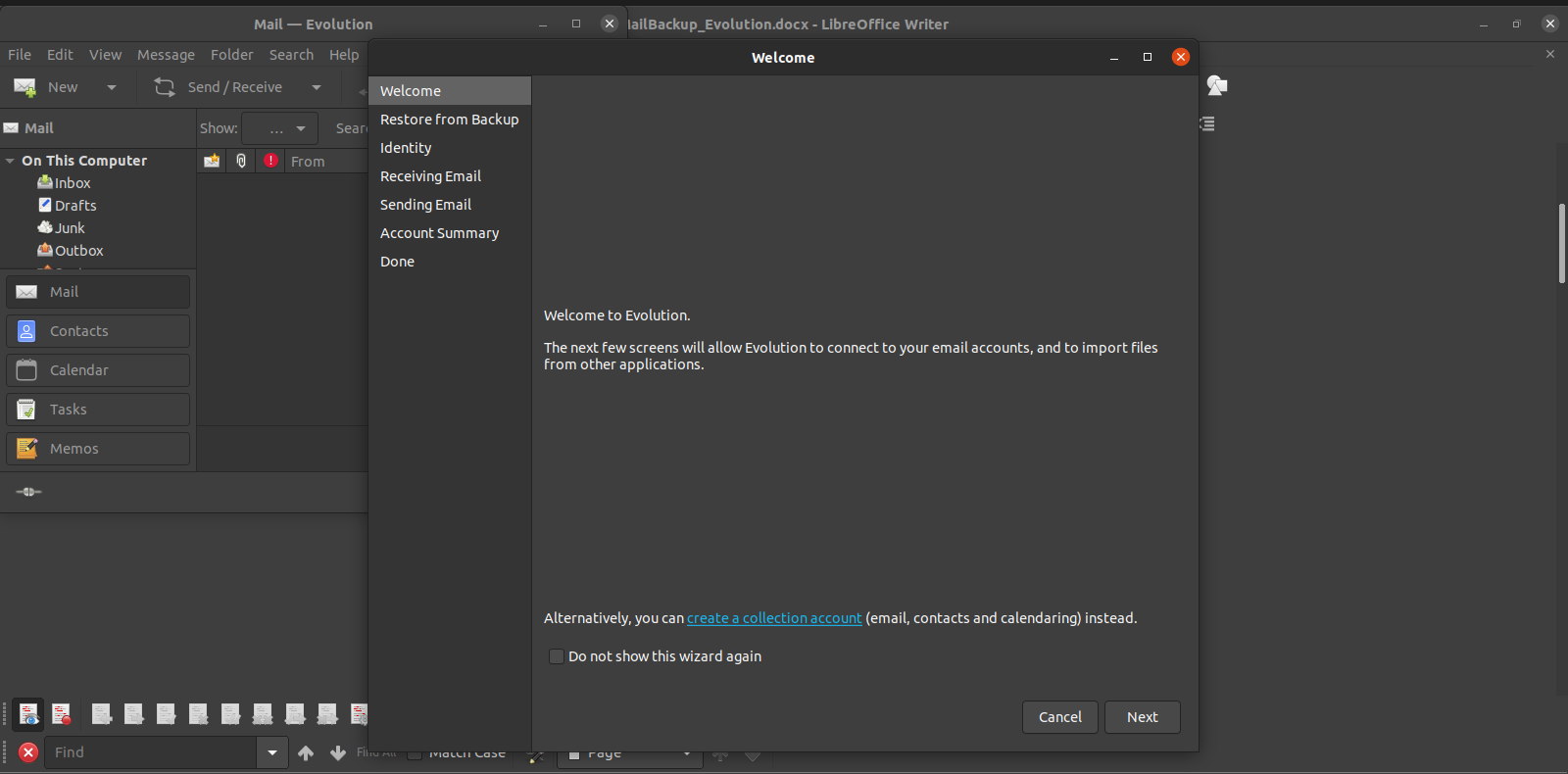Click Previous Track Change icon in Writer
Viewport: 1568px width, 774px height.
coord(102,714)
